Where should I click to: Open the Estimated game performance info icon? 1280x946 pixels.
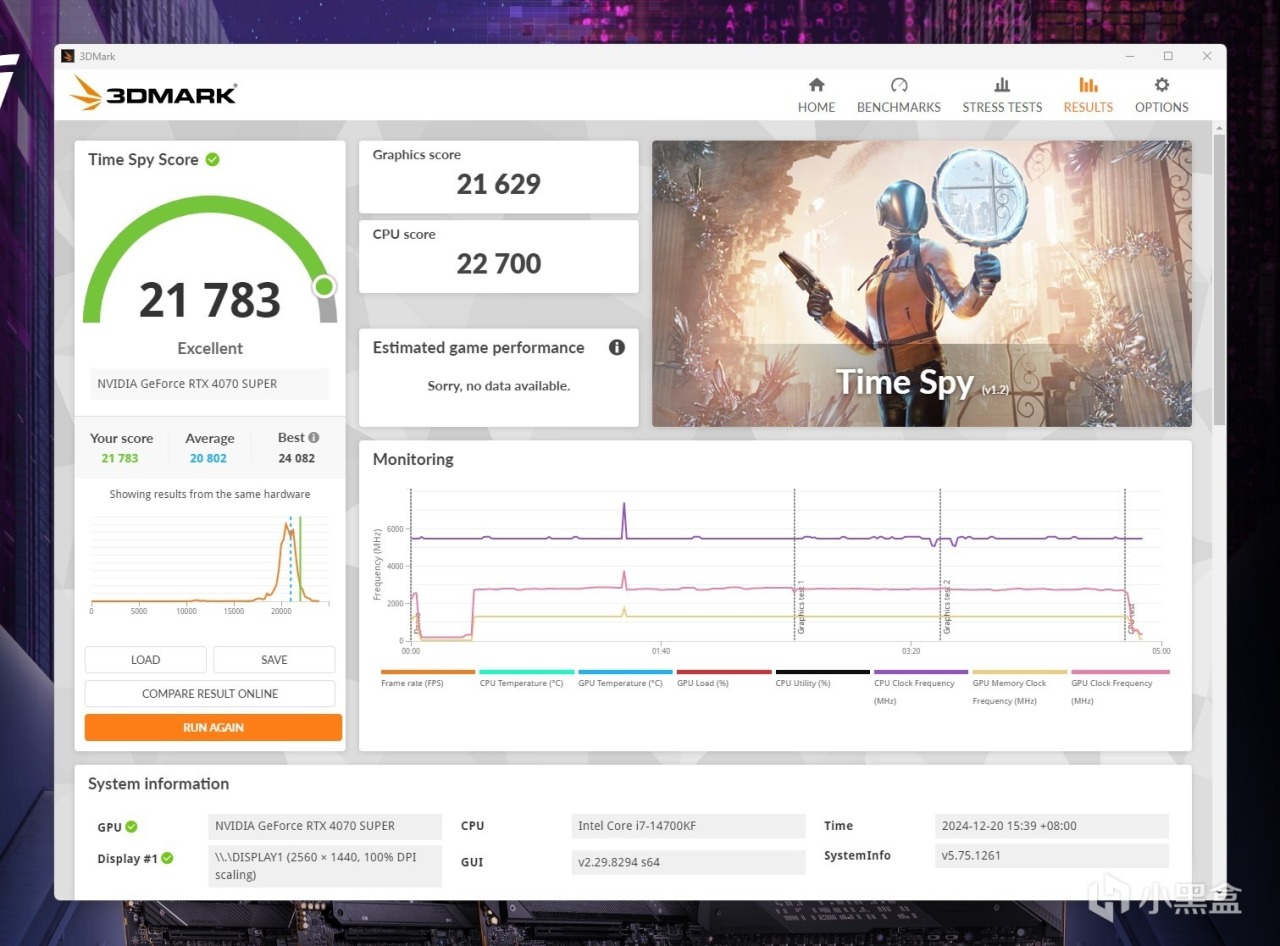click(617, 347)
